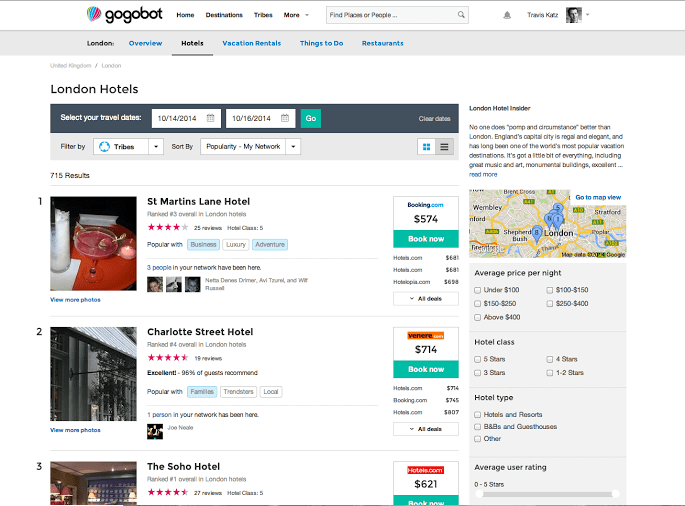Click left handle of user rating slider
This screenshot has height=506, width=685.
point(479,494)
